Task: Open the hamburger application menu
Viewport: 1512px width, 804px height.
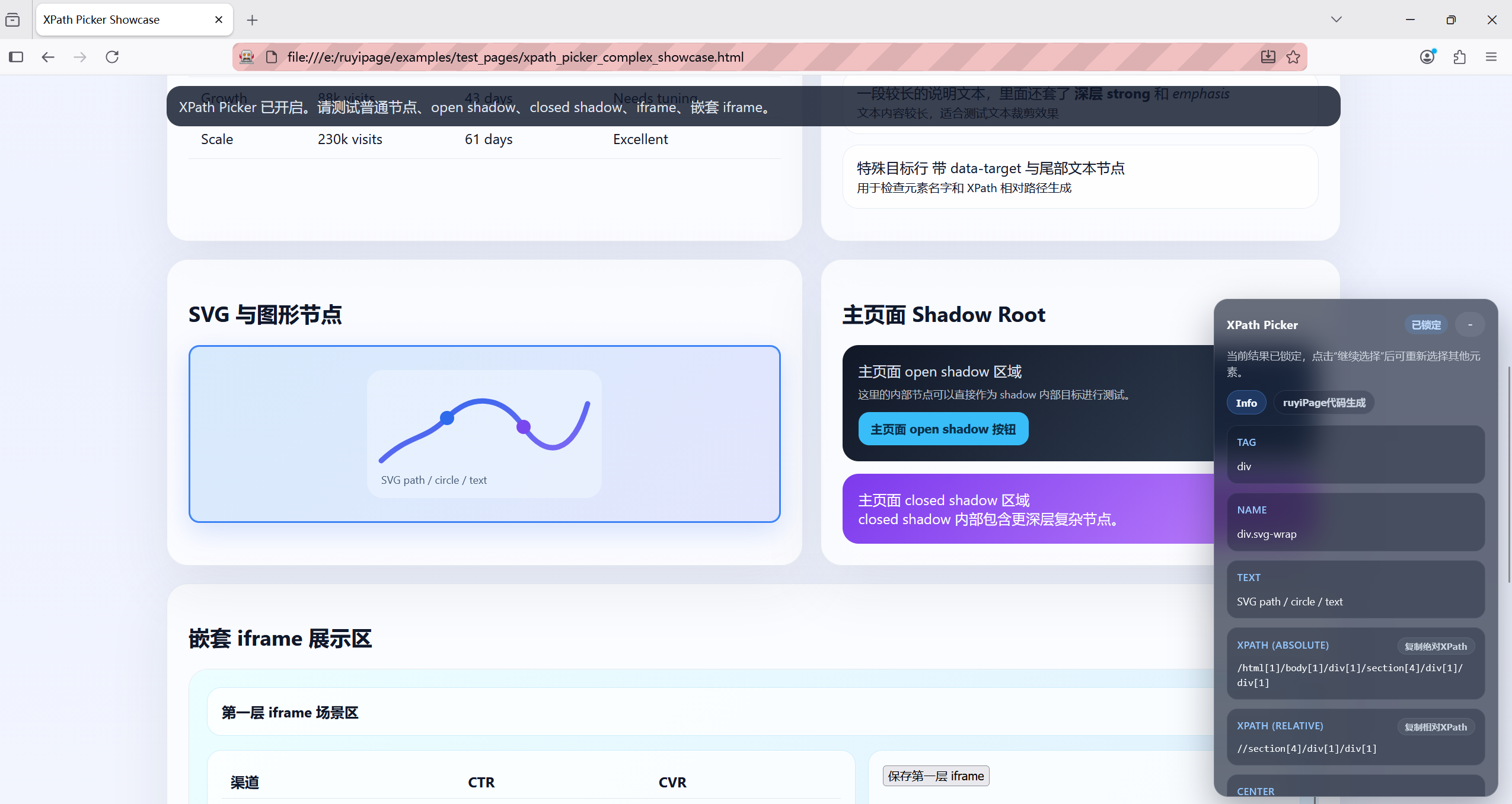Action: 1491,57
